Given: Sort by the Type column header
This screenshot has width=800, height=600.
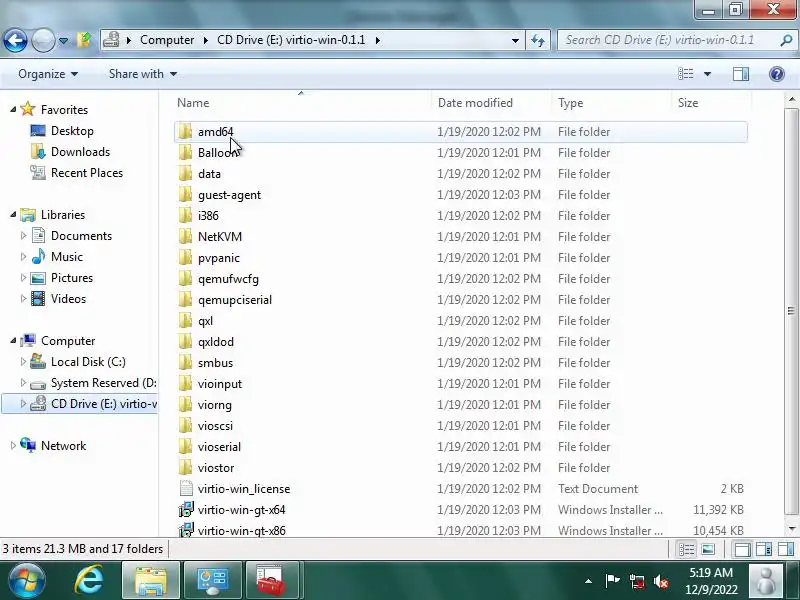Looking at the screenshot, I should tap(612, 103).
